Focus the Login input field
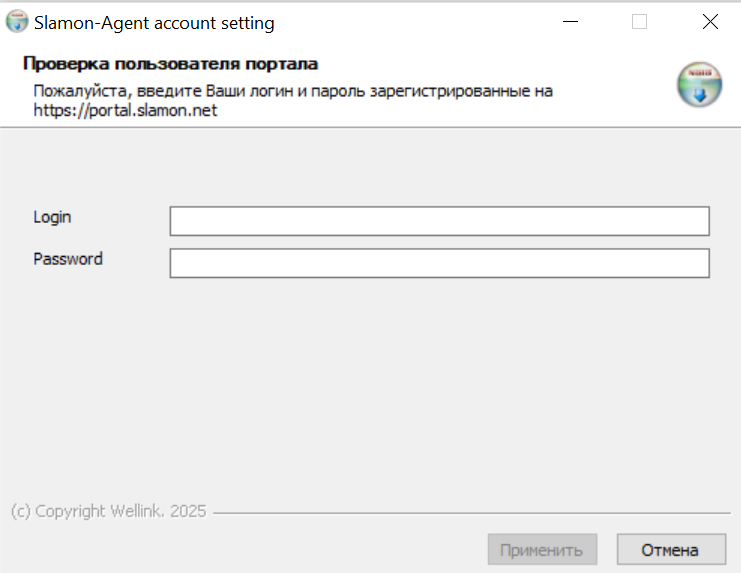Screen dimensions: 741x573 [x=439, y=221]
